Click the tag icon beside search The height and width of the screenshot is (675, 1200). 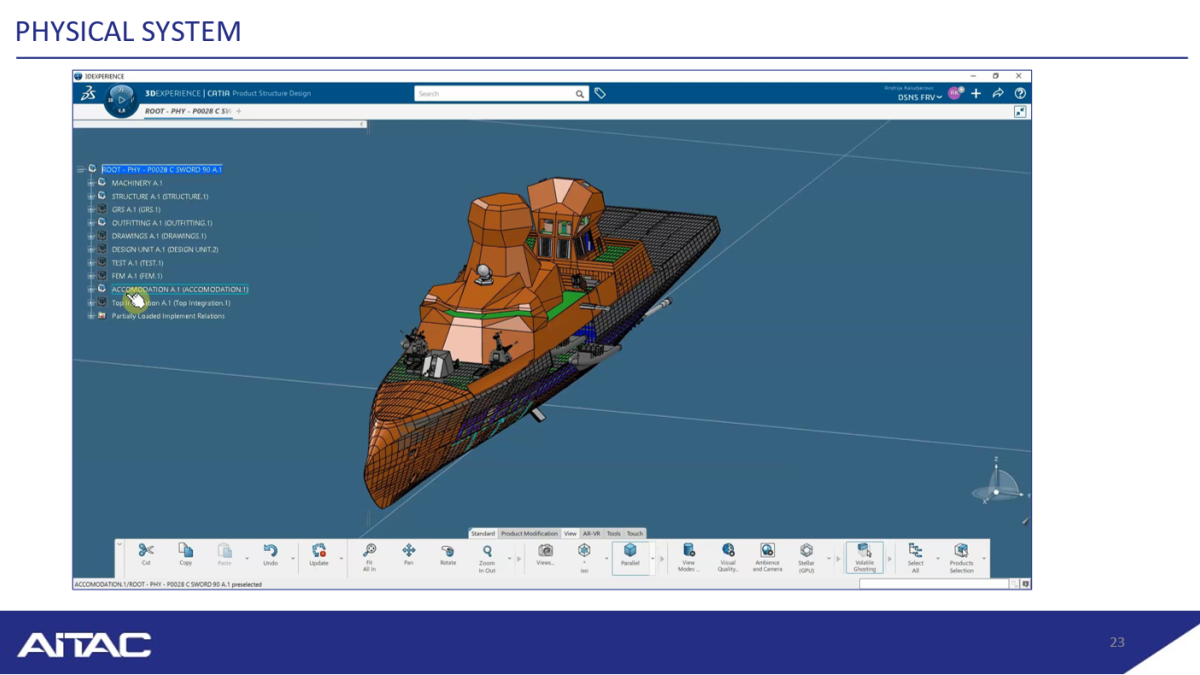600,93
